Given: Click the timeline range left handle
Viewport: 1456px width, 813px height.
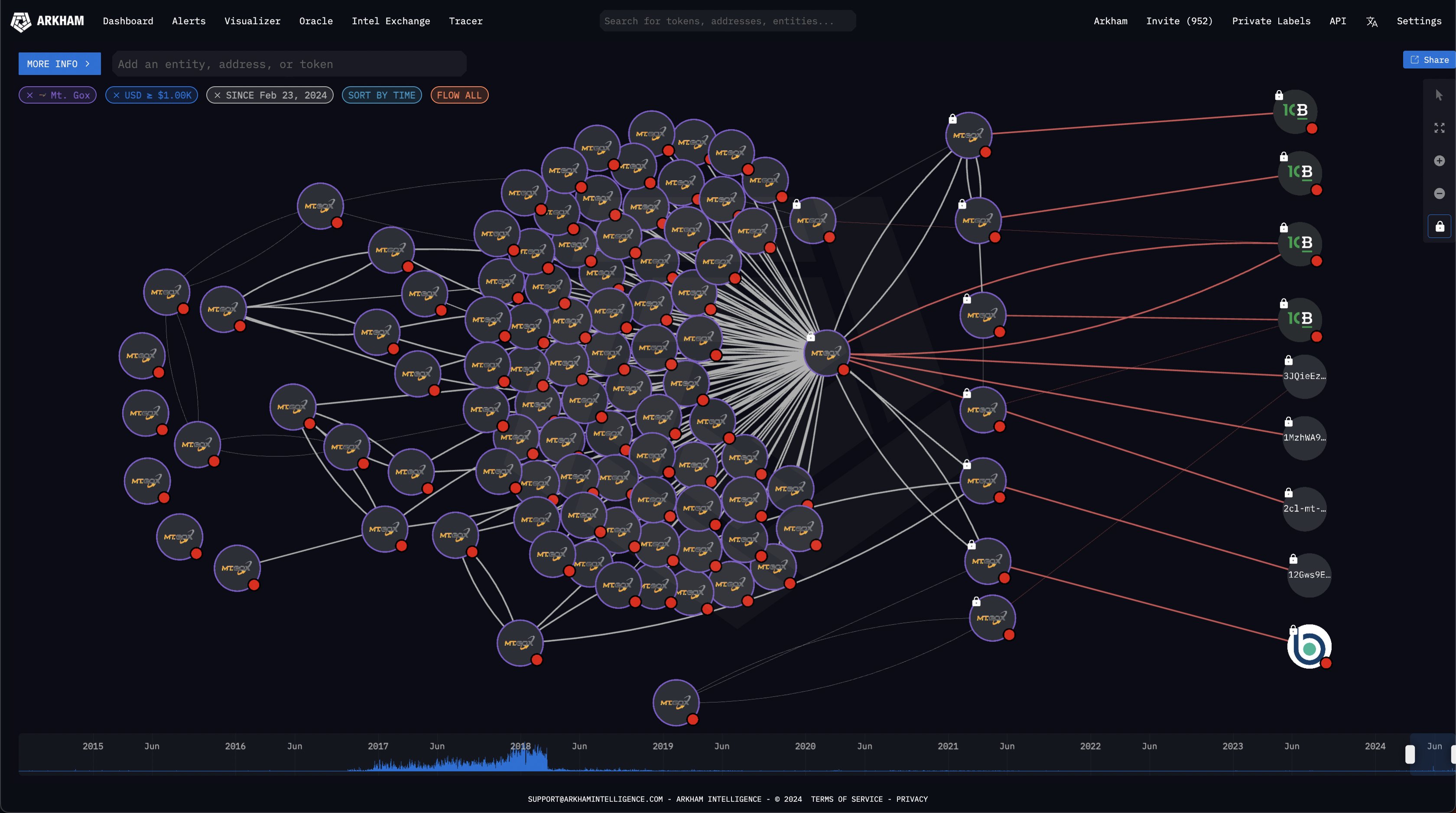Looking at the screenshot, I should click(1410, 754).
